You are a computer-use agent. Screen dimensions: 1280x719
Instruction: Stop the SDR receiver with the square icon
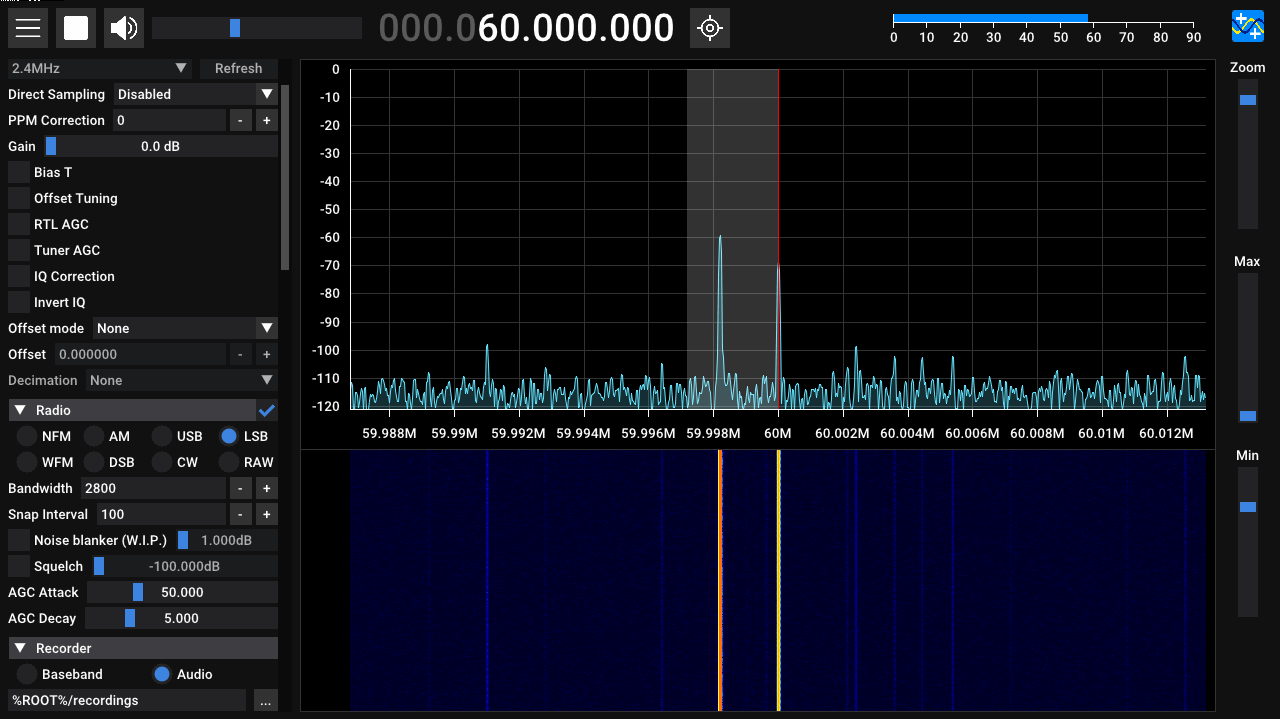[75, 27]
